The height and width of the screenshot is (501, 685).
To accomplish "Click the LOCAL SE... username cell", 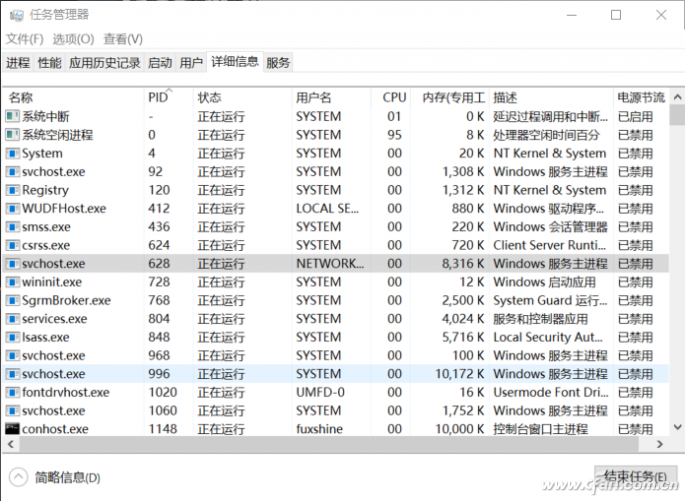I will tap(327, 208).
